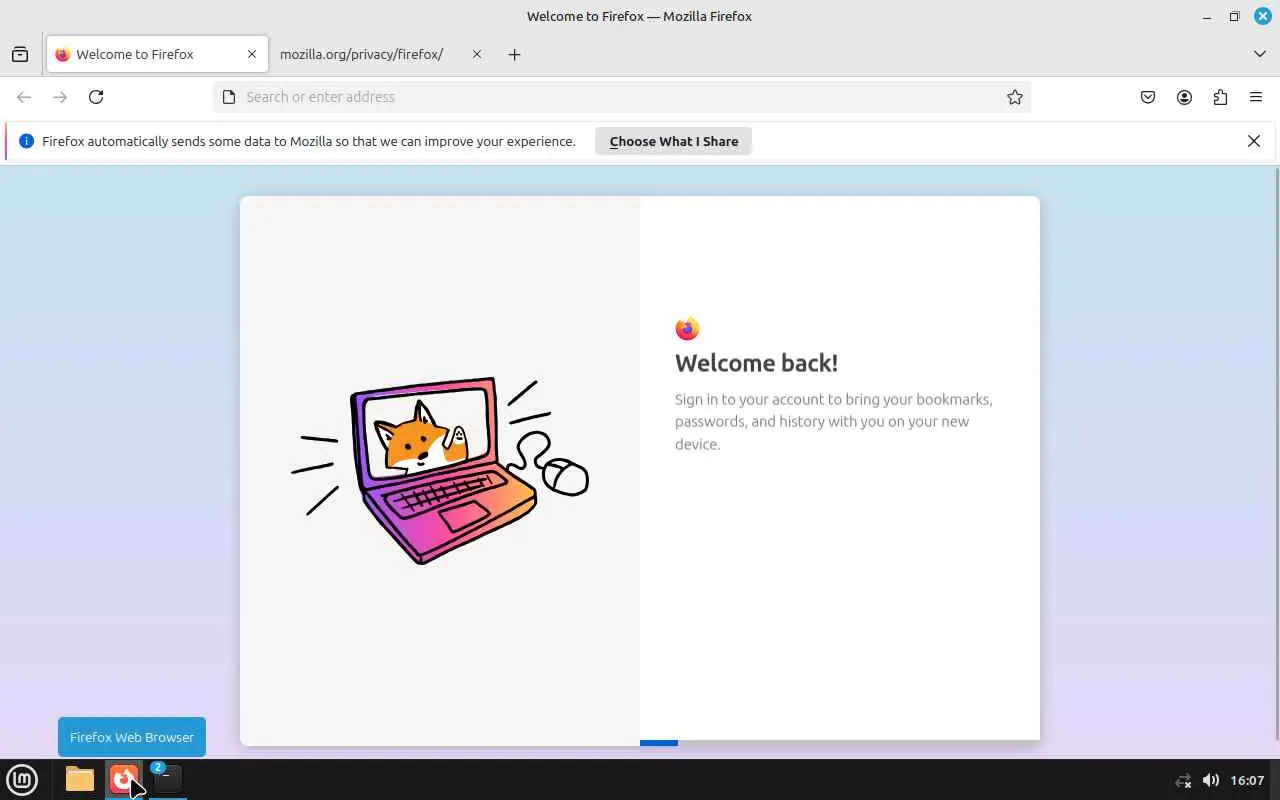Click the sign in description text
This screenshot has width=1280, height=800.
coord(834,421)
